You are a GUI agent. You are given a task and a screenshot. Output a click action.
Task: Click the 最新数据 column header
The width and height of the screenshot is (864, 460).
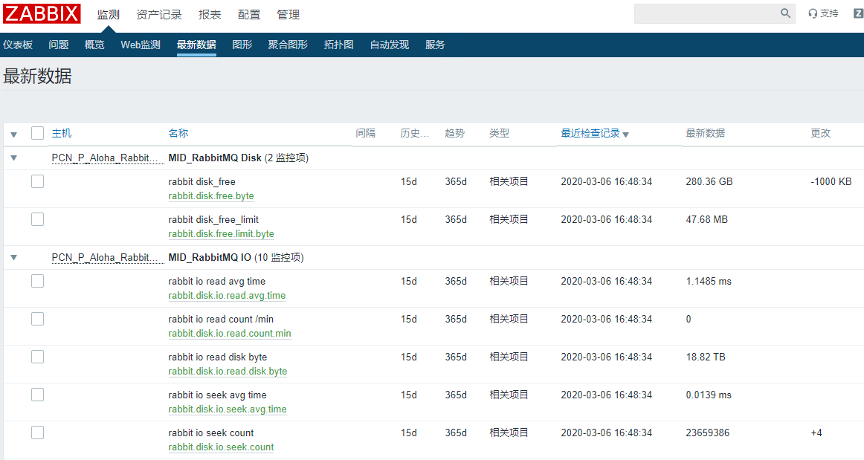(x=705, y=133)
